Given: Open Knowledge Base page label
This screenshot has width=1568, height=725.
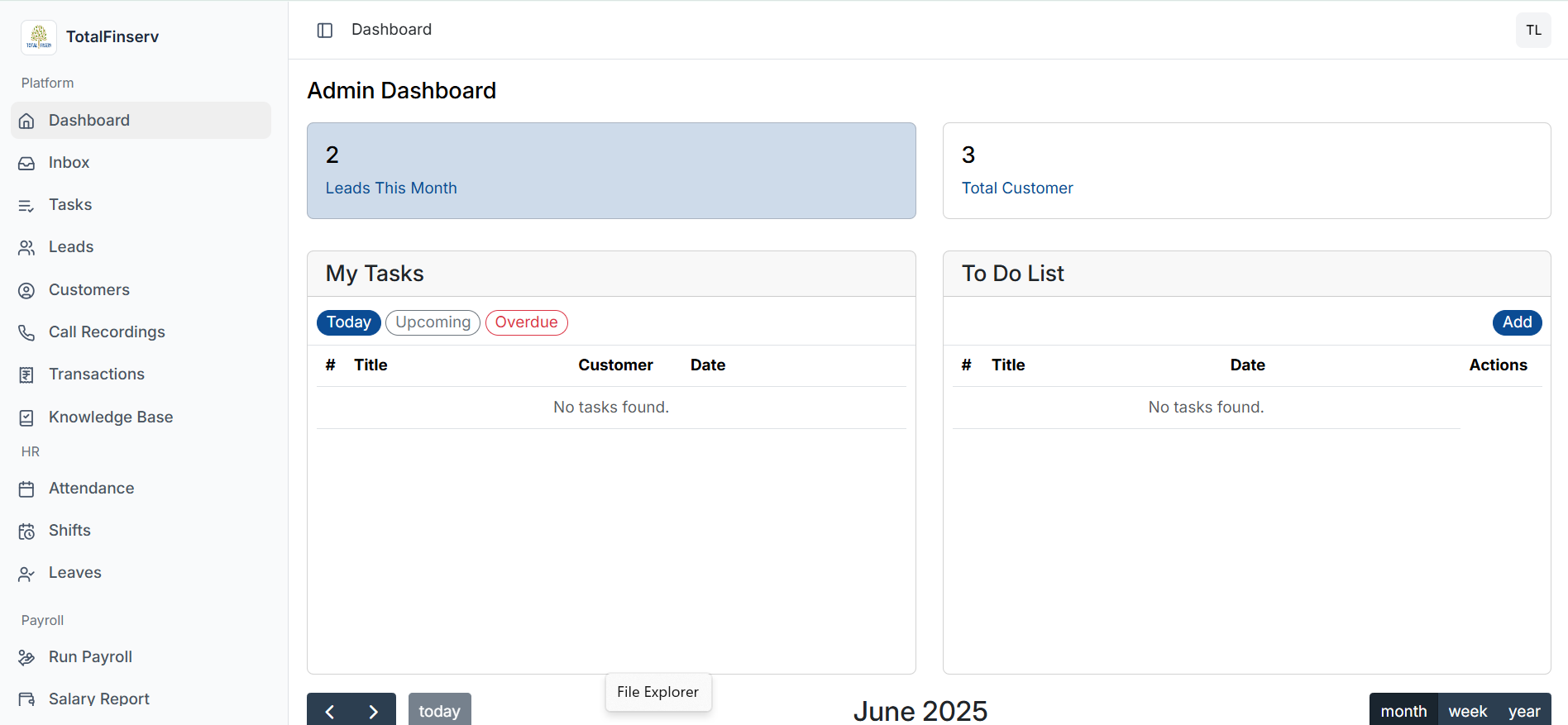Looking at the screenshot, I should (111, 417).
